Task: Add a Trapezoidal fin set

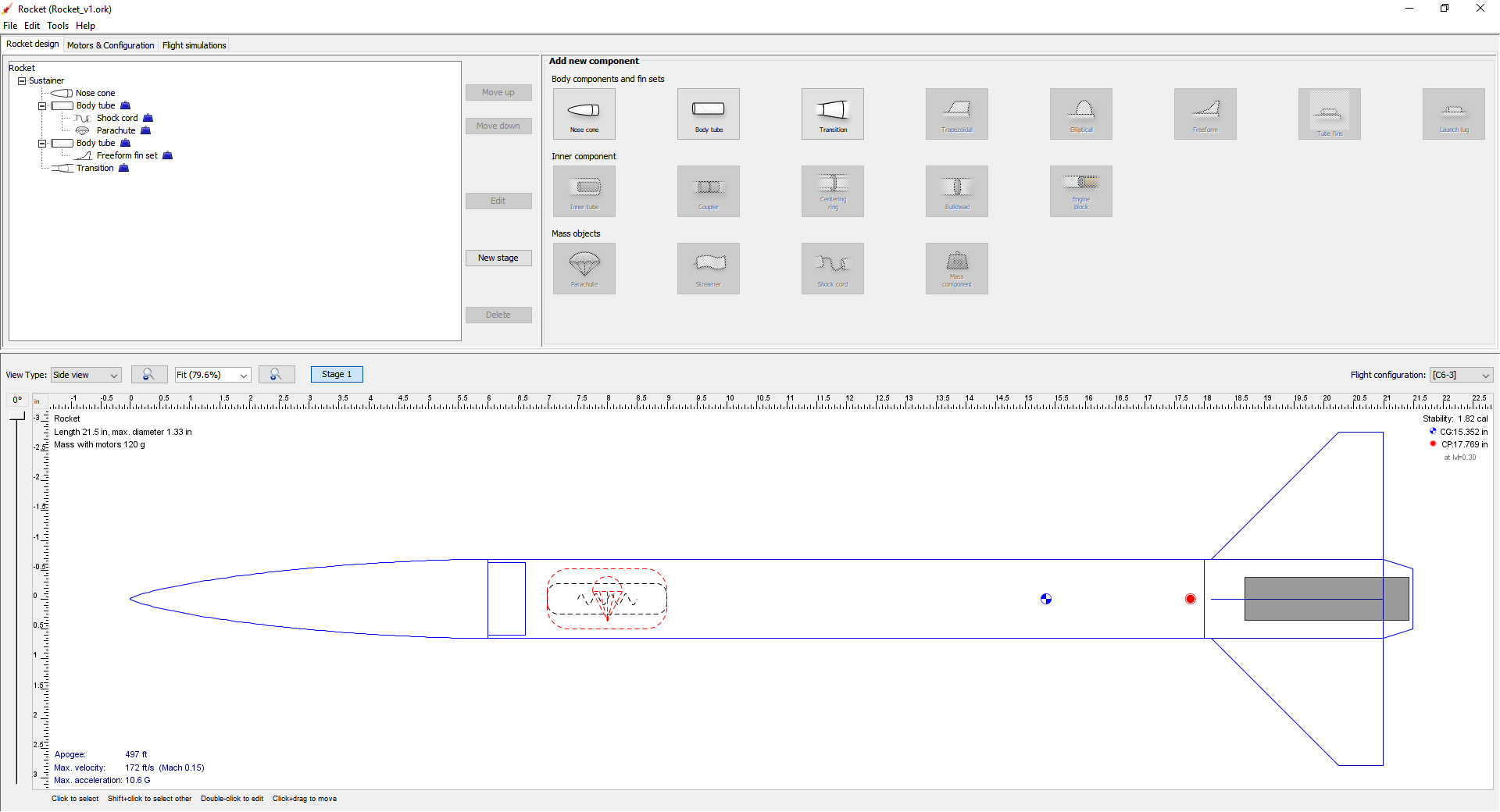Action: pos(956,114)
